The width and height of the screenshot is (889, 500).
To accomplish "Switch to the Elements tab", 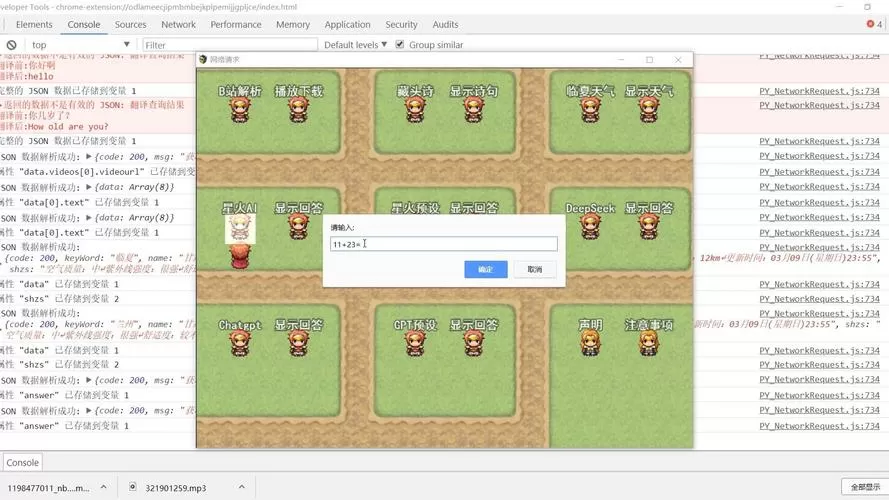I will click(34, 24).
